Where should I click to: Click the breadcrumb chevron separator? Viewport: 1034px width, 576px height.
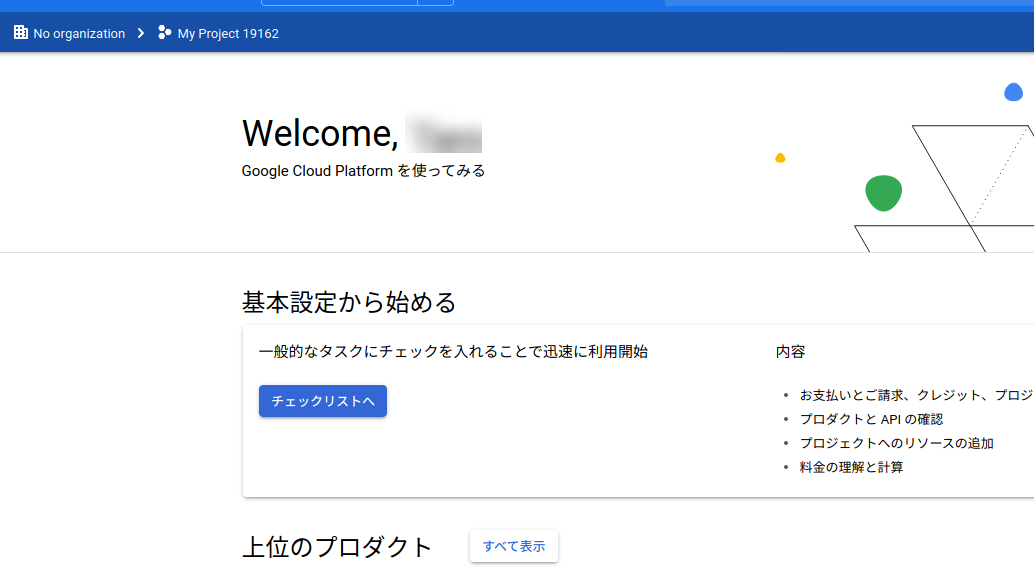(141, 32)
